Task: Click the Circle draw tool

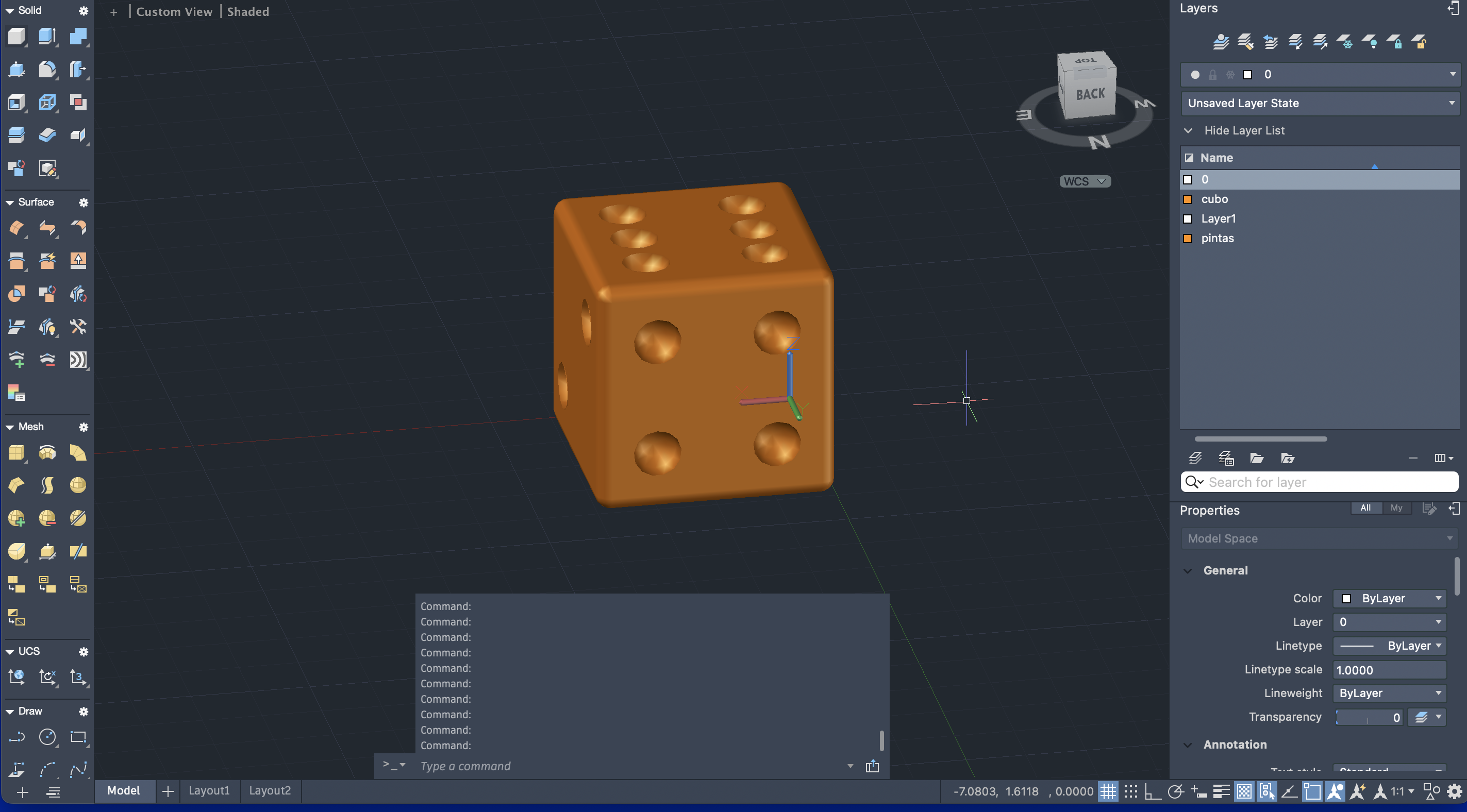Action: 47,737
